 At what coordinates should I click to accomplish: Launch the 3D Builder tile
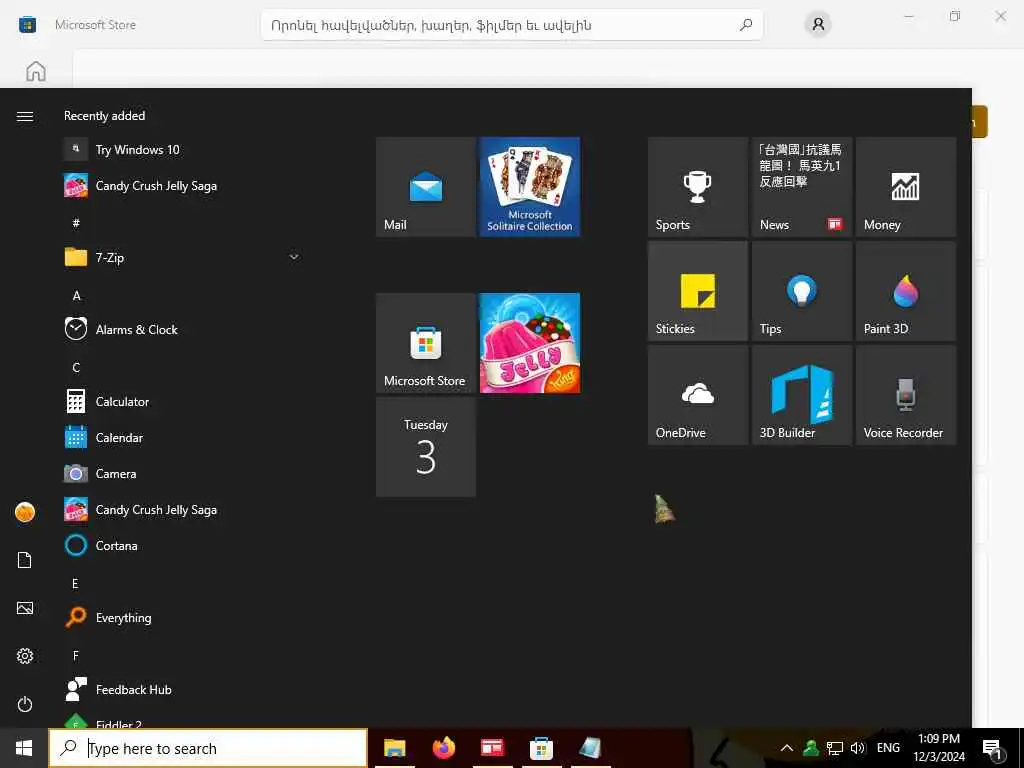coord(801,395)
